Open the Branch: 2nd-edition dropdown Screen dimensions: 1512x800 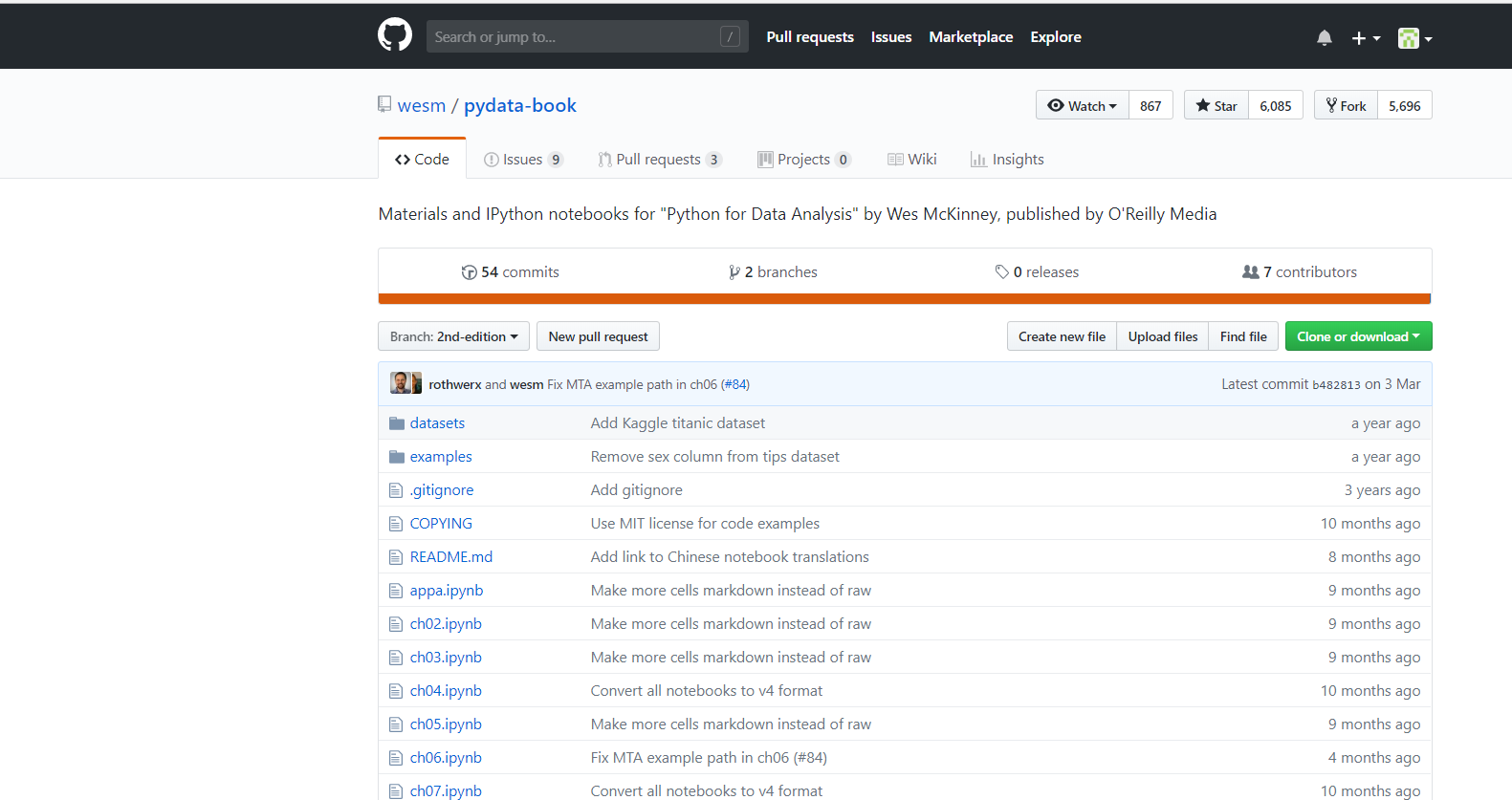[x=453, y=336]
